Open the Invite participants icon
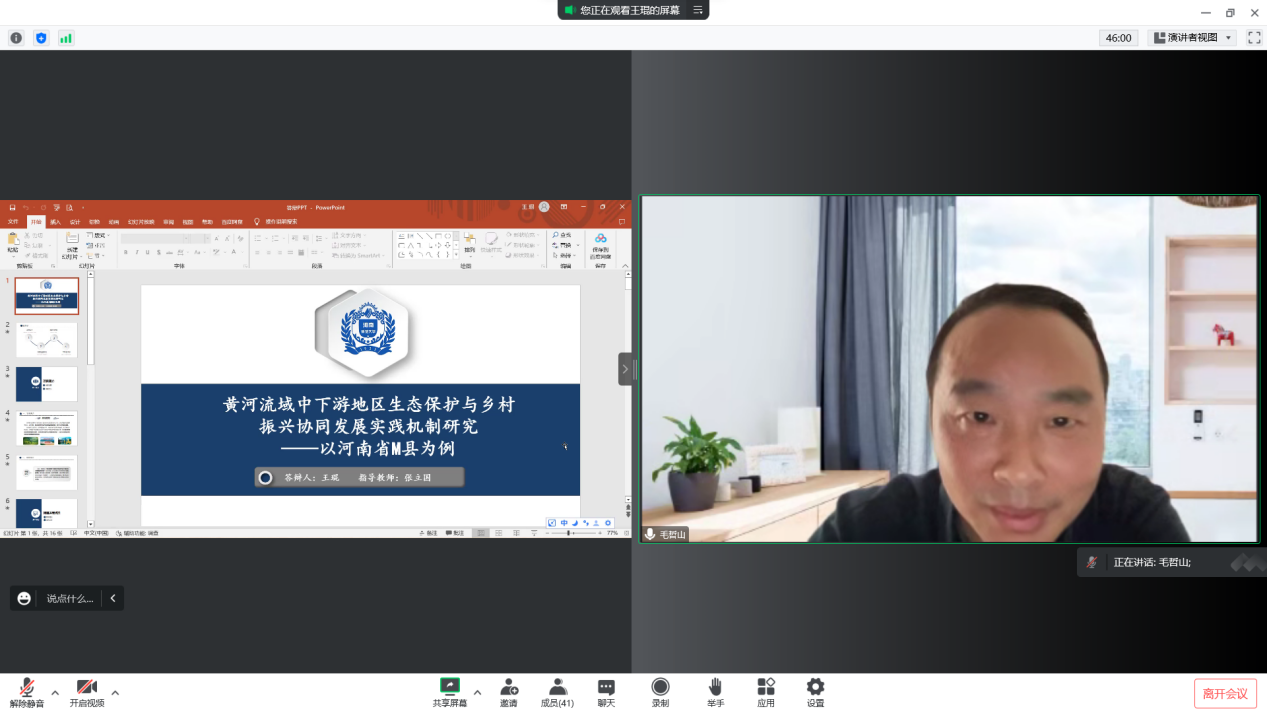Image resolution: width=1267 pixels, height=713 pixels. click(509, 692)
